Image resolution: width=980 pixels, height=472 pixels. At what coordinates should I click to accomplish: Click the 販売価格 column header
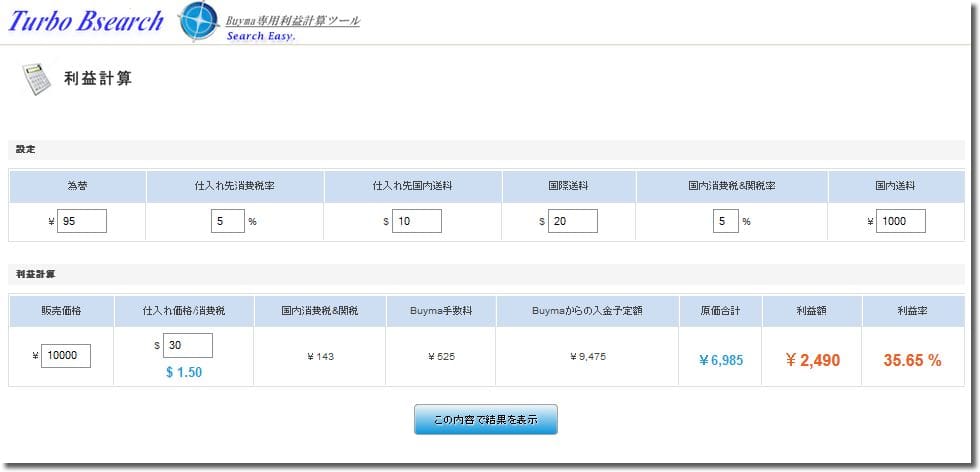click(x=61, y=311)
